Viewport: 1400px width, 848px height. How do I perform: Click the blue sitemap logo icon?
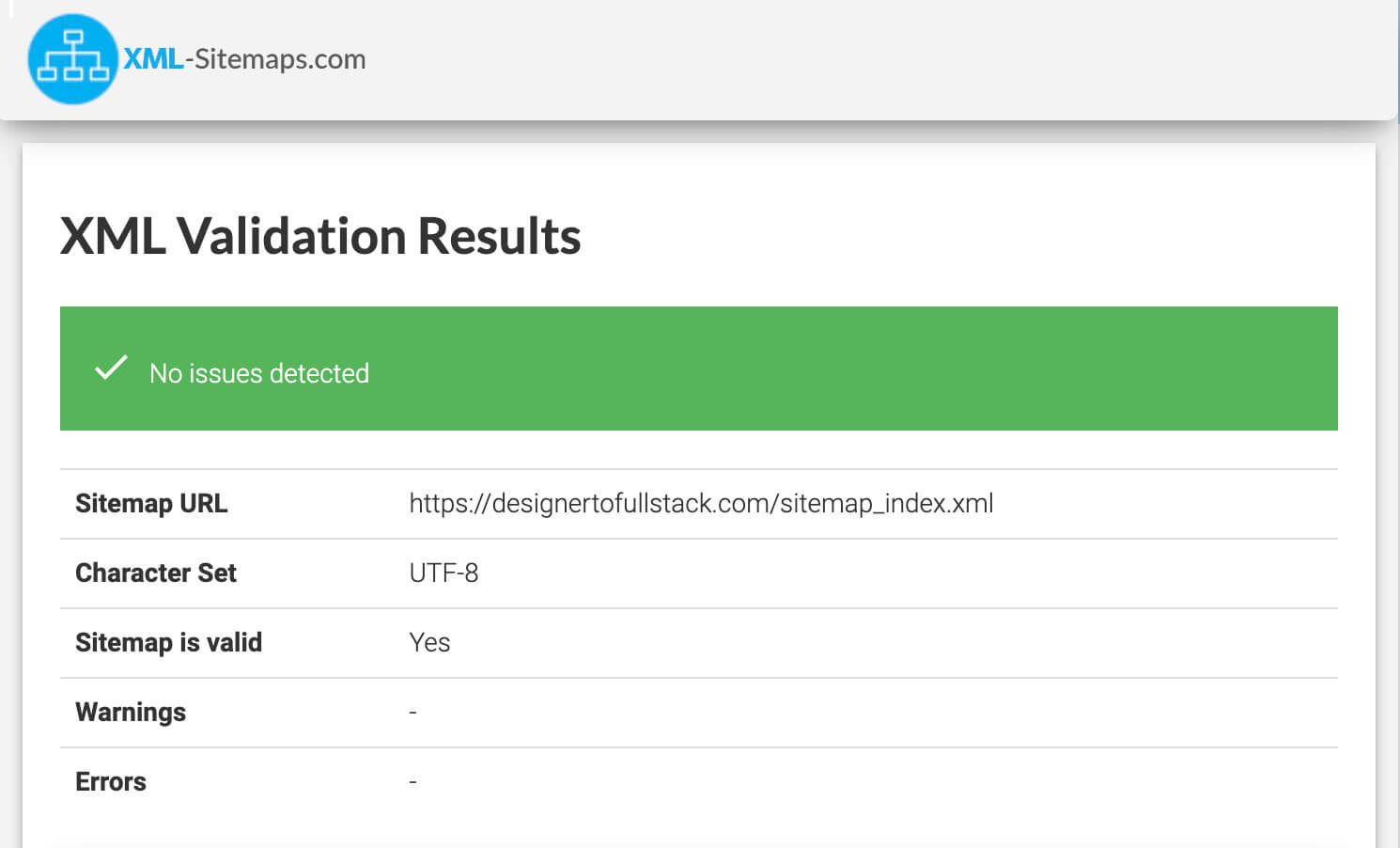pos(73,58)
